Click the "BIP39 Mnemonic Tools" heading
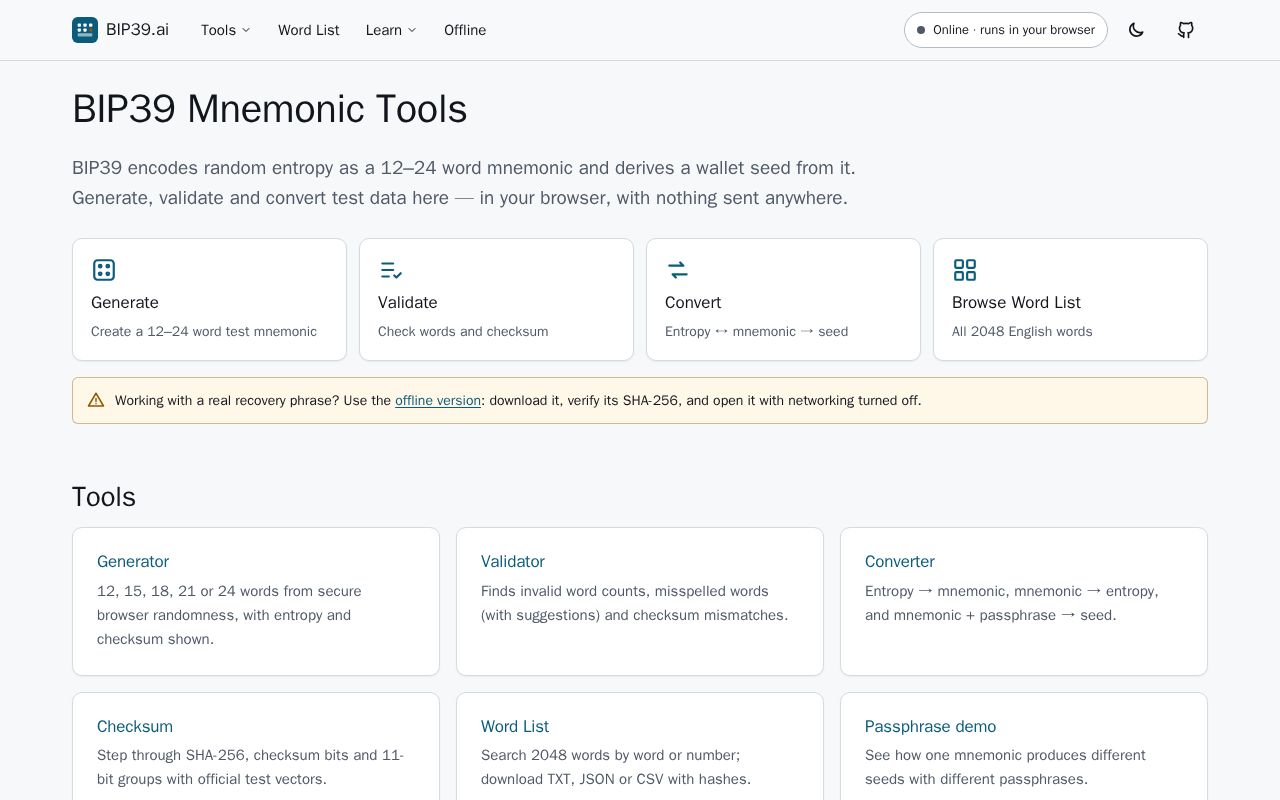This screenshot has width=1280, height=800. click(x=270, y=109)
